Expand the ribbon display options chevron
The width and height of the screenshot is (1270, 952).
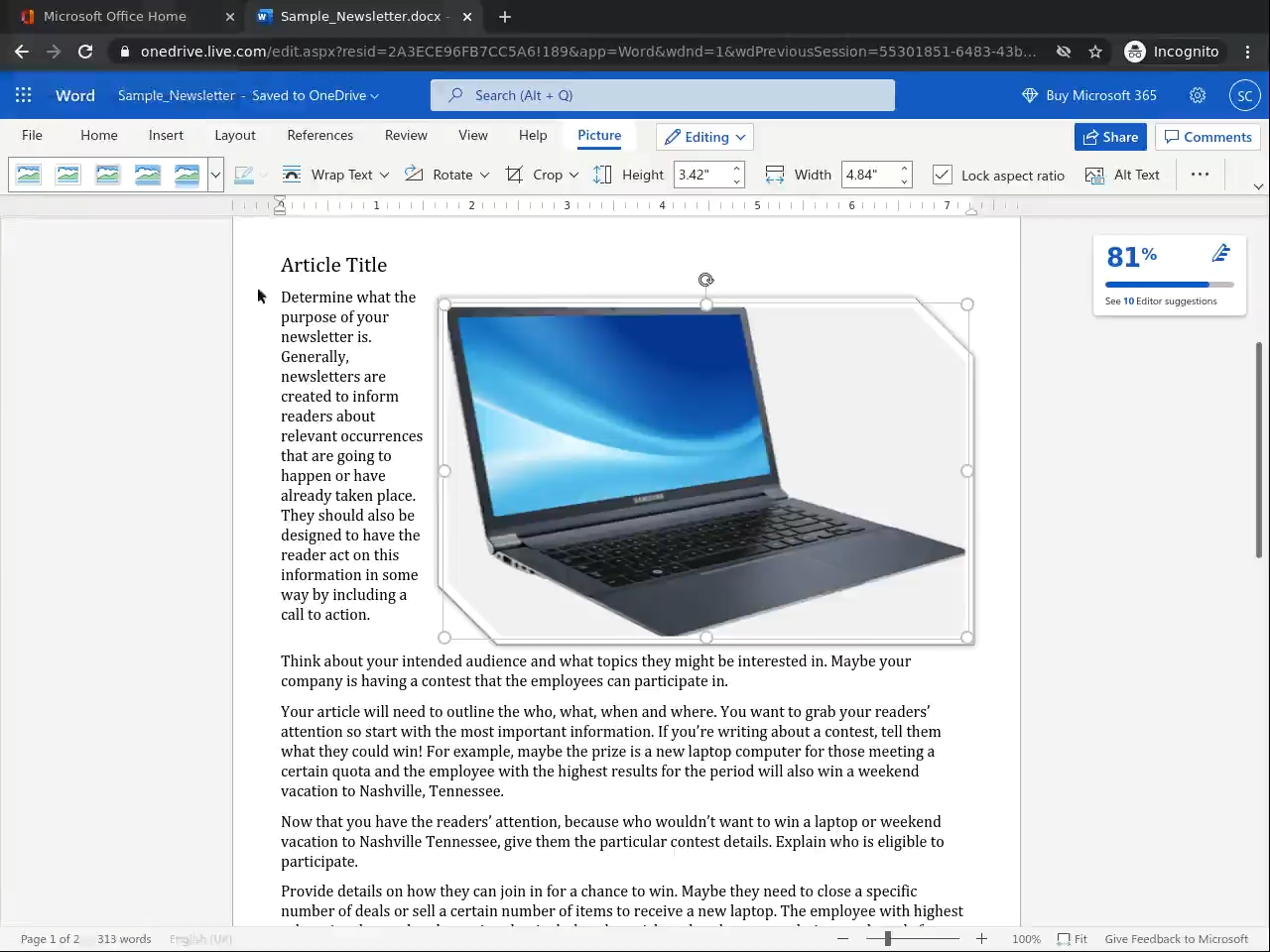click(1258, 186)
